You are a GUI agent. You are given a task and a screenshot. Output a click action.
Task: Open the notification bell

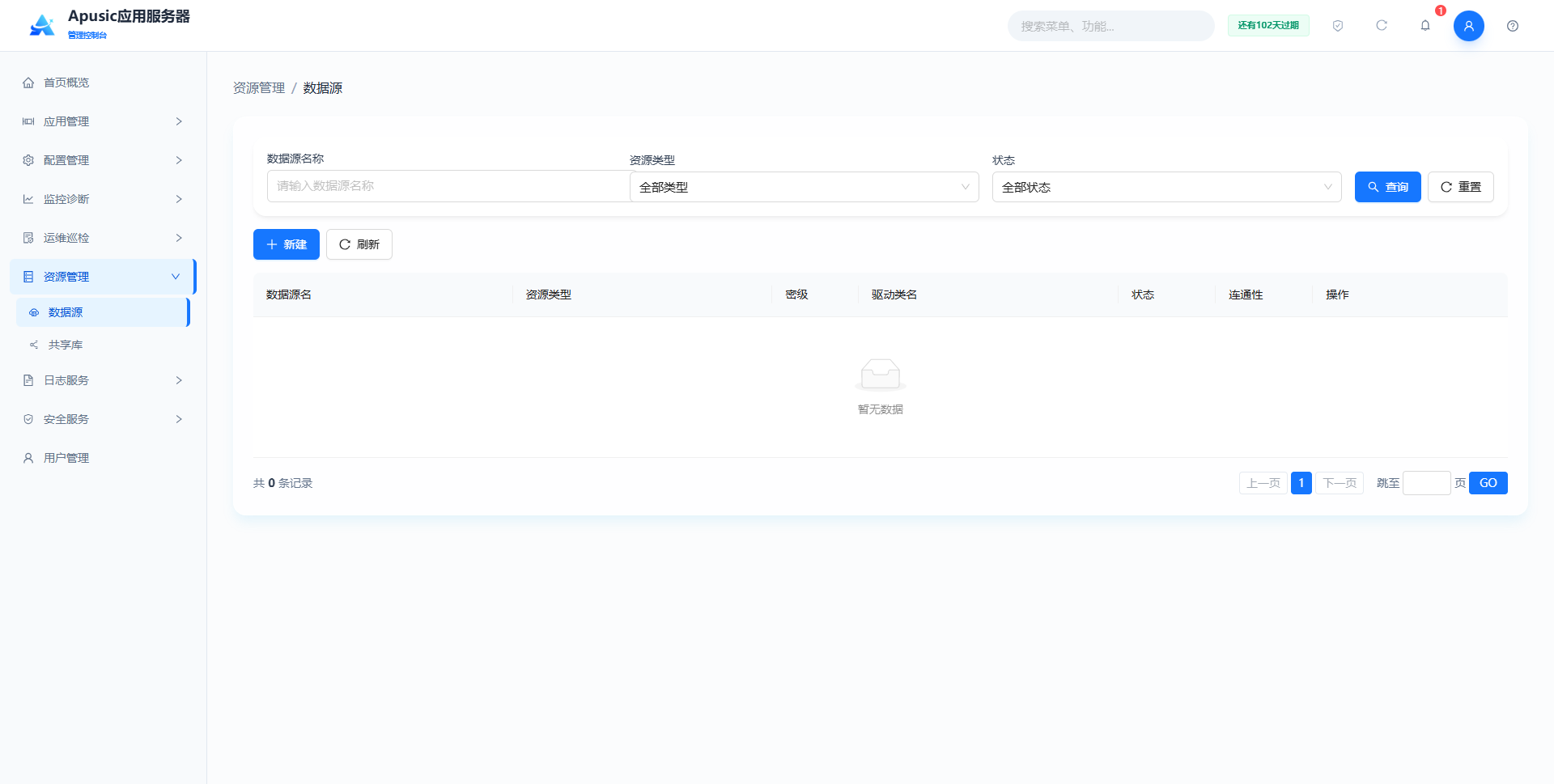point(1425,26)
